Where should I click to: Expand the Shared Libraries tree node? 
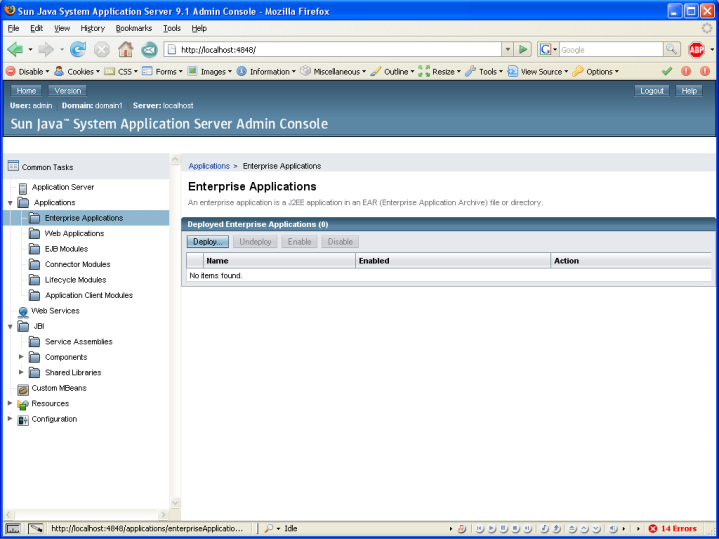(21, 372)
